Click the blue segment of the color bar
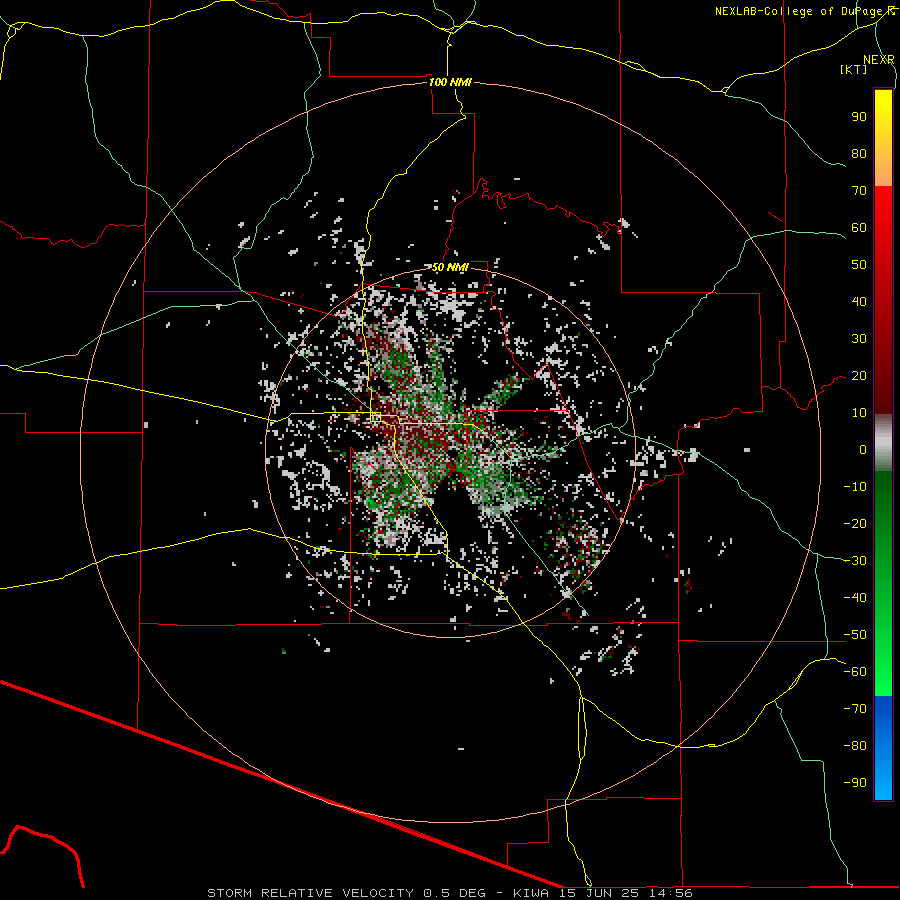Screen dimensions: 900x900 [x=883, y=748]
